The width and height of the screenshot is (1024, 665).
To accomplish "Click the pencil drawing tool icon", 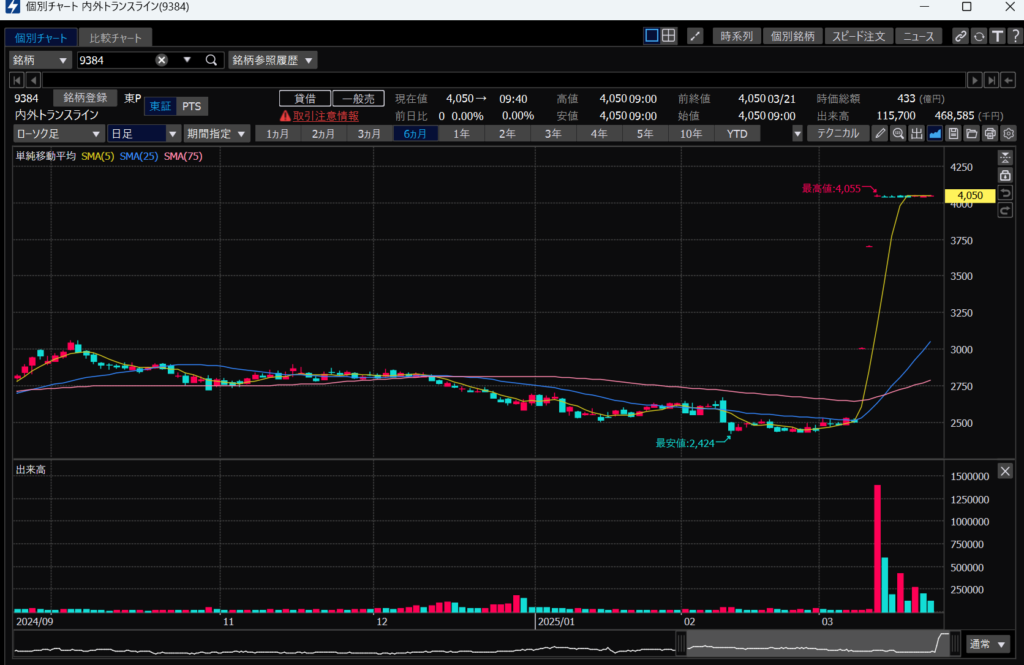I will (880, 134).
